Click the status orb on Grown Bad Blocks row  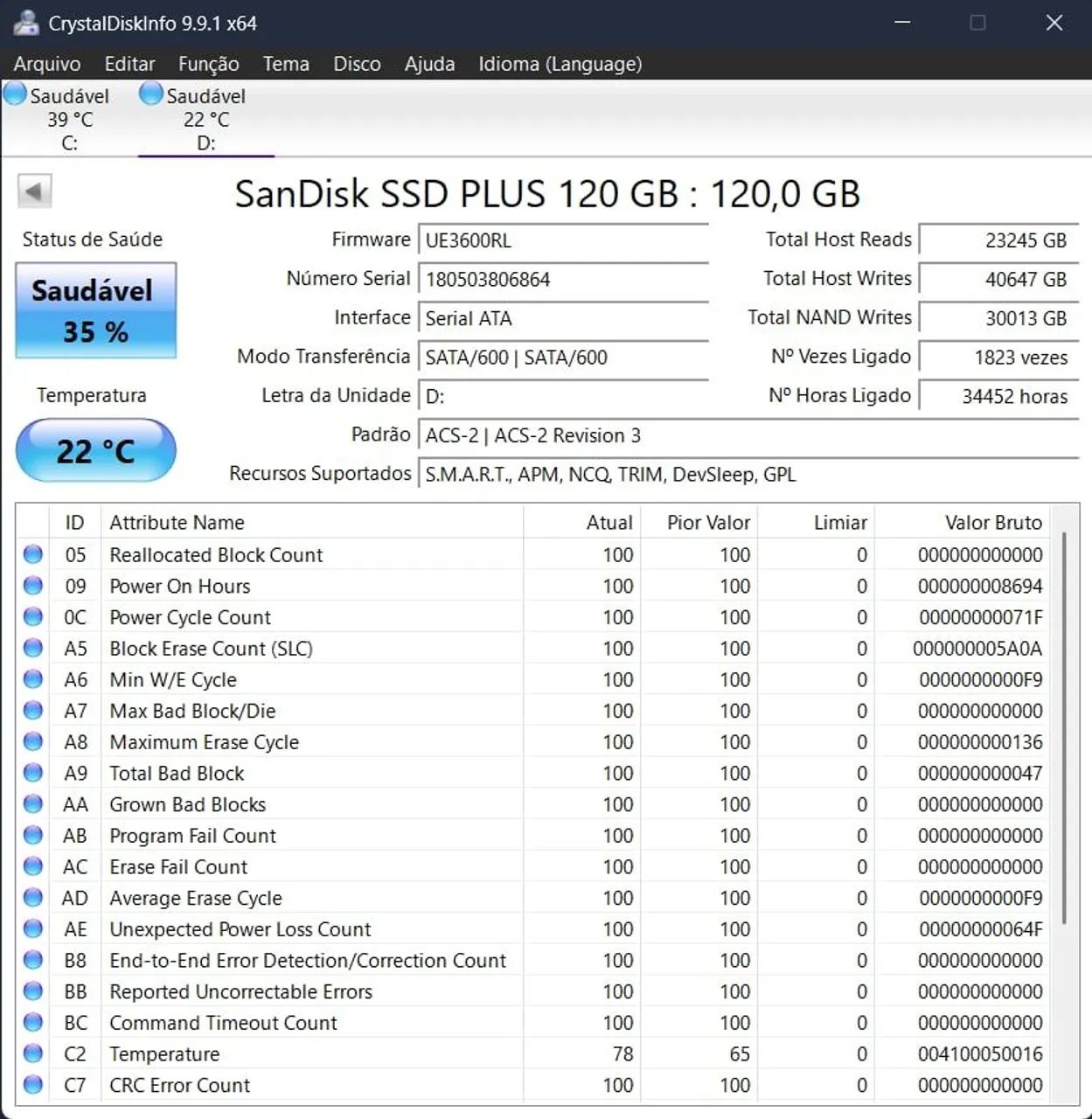pyautogui.click(x=33, y=804)
